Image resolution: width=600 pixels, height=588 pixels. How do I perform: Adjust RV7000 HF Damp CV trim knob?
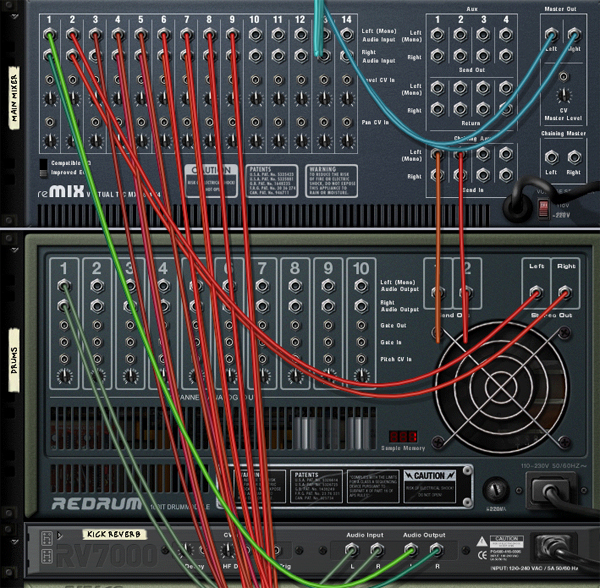click(x=228, y=551)
